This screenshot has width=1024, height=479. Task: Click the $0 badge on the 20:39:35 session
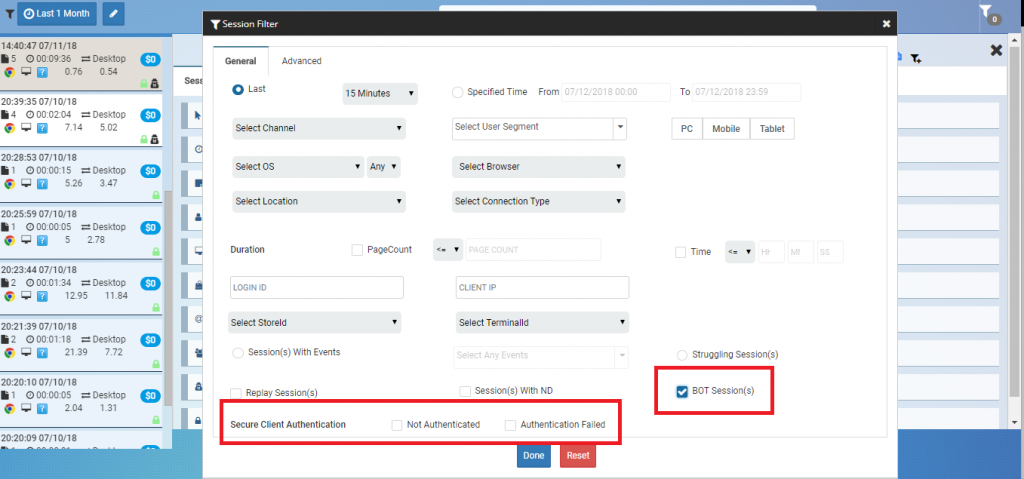pyautogui.click(x=151, y=115)
